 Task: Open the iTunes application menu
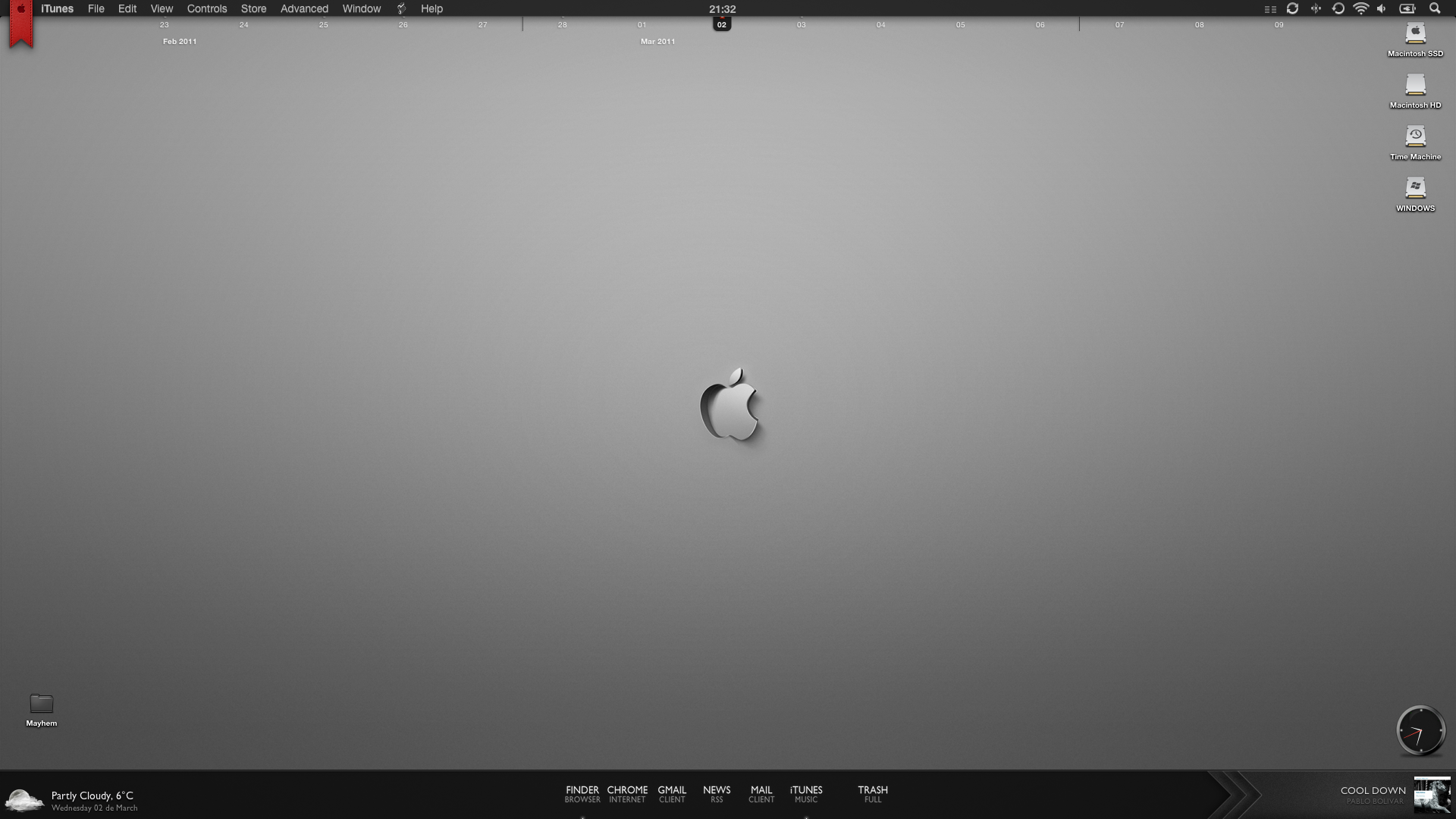pos(57,9)
